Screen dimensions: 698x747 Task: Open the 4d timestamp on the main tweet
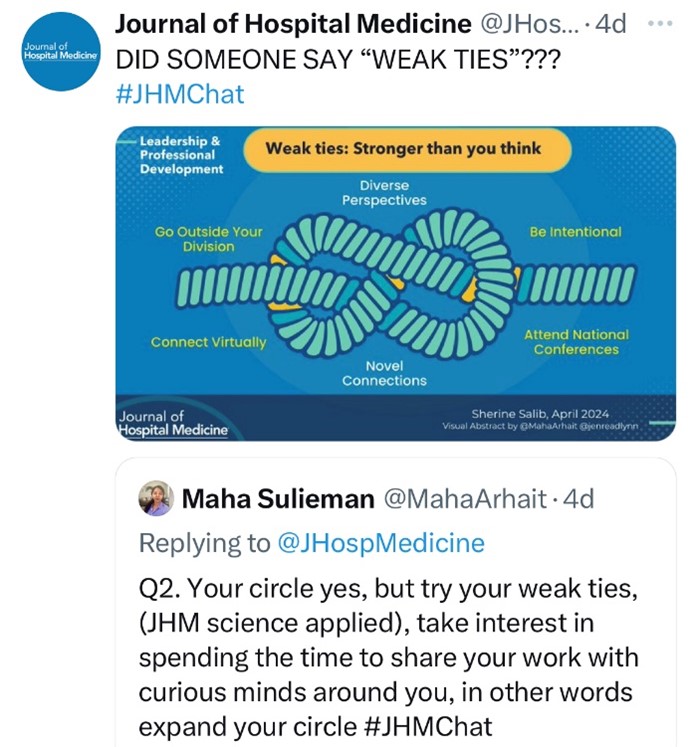point(611,23)
